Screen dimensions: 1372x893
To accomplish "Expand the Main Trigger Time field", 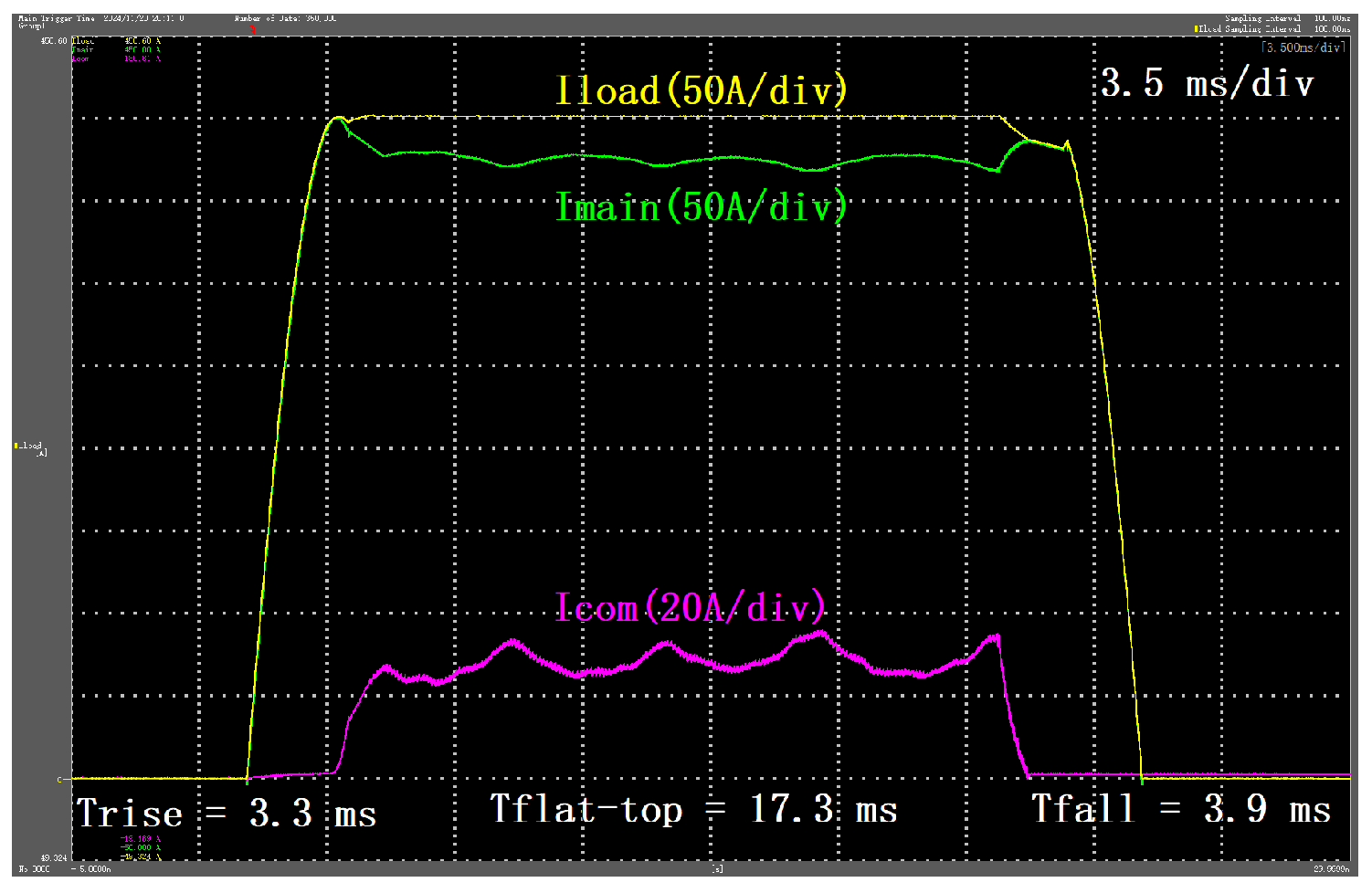I will click(55, 17).
